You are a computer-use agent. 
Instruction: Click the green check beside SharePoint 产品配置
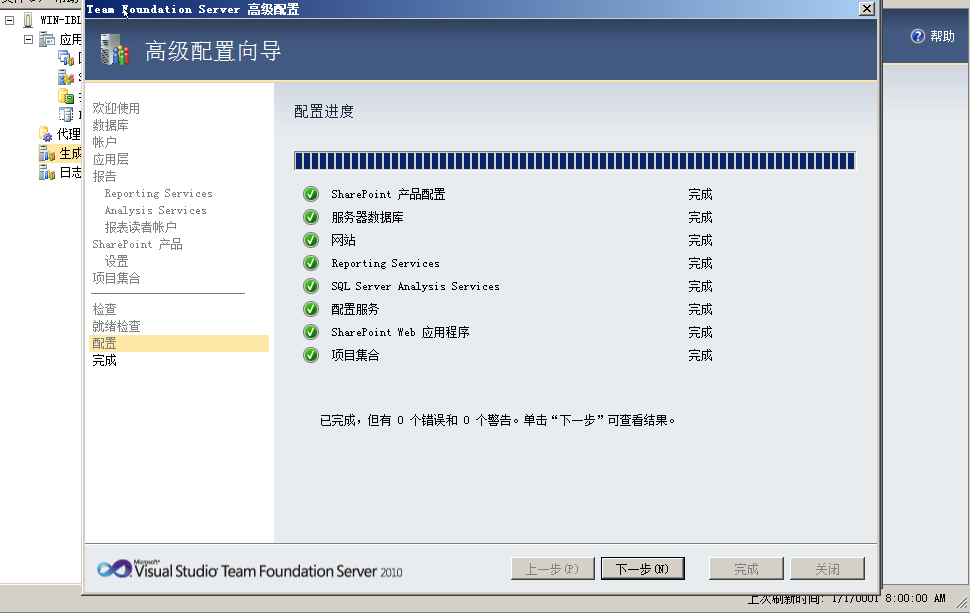click(311, 194)
